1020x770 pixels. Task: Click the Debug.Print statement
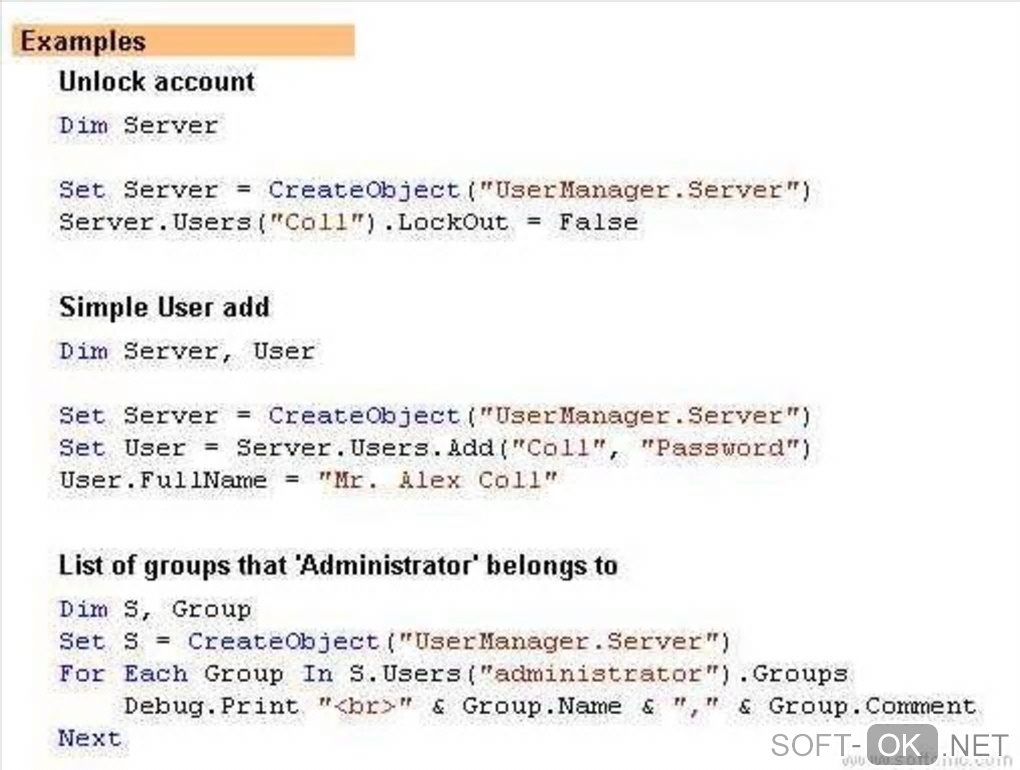pos(211,706)
